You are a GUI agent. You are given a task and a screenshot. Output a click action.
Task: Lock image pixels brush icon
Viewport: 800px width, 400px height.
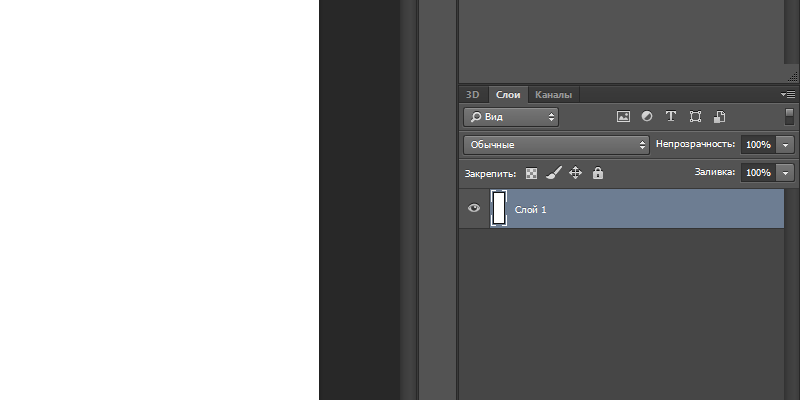[554, 173]
